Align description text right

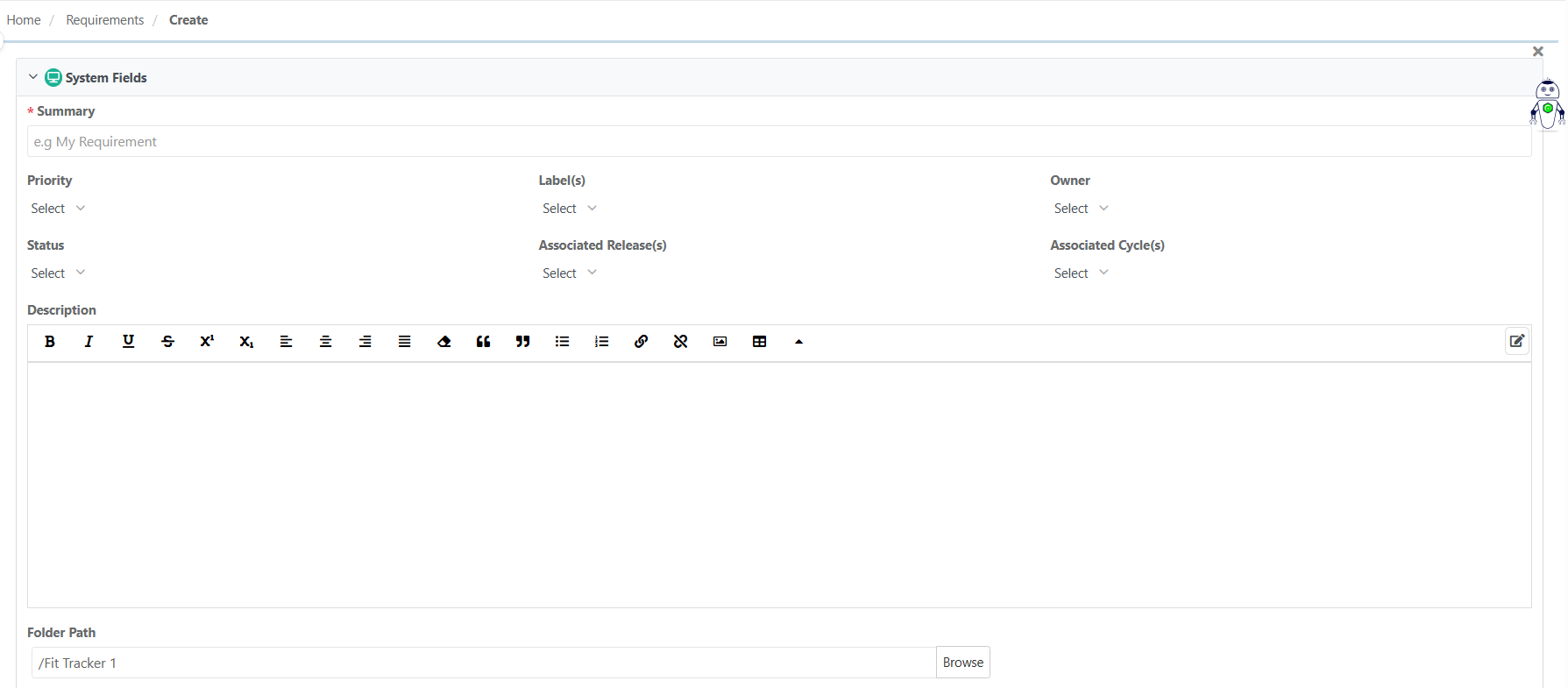pos(365,342)
